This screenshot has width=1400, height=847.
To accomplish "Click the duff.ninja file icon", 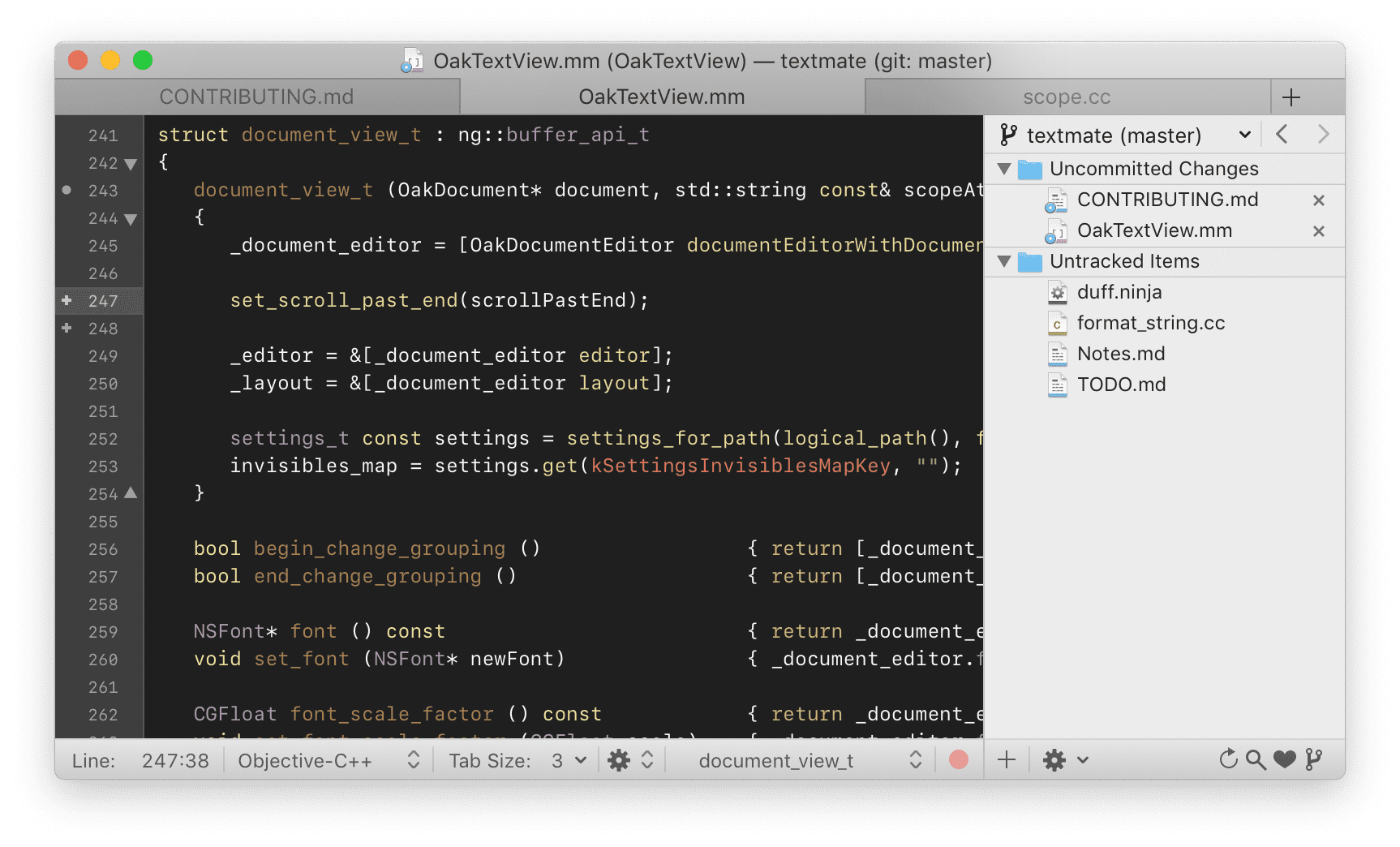I will 1057,292.
